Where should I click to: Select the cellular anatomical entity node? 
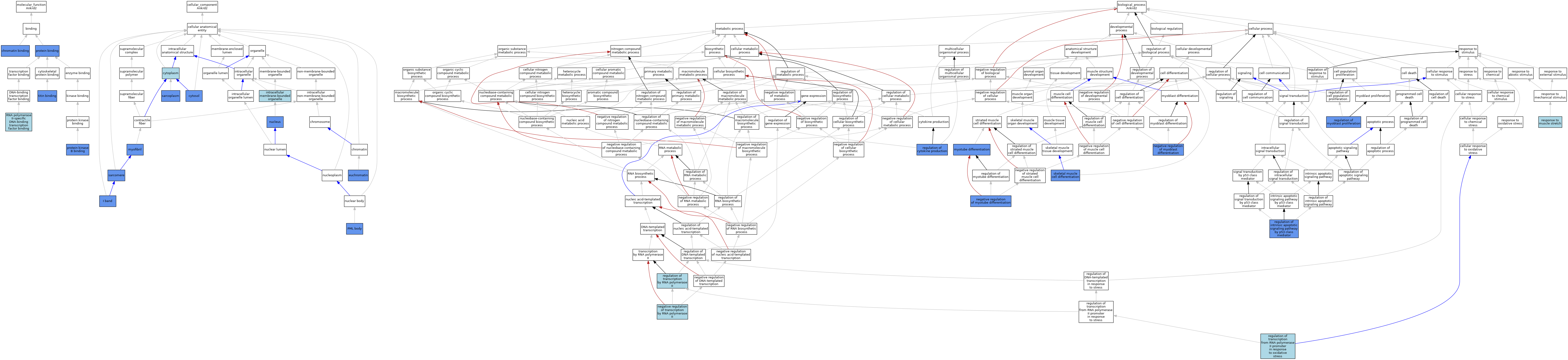[x=202, y=29]
